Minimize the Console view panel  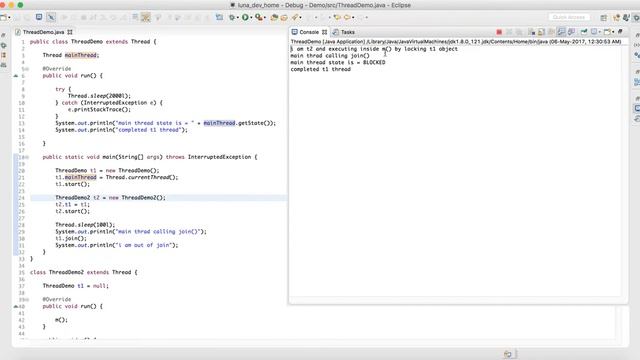click(620, 31)
